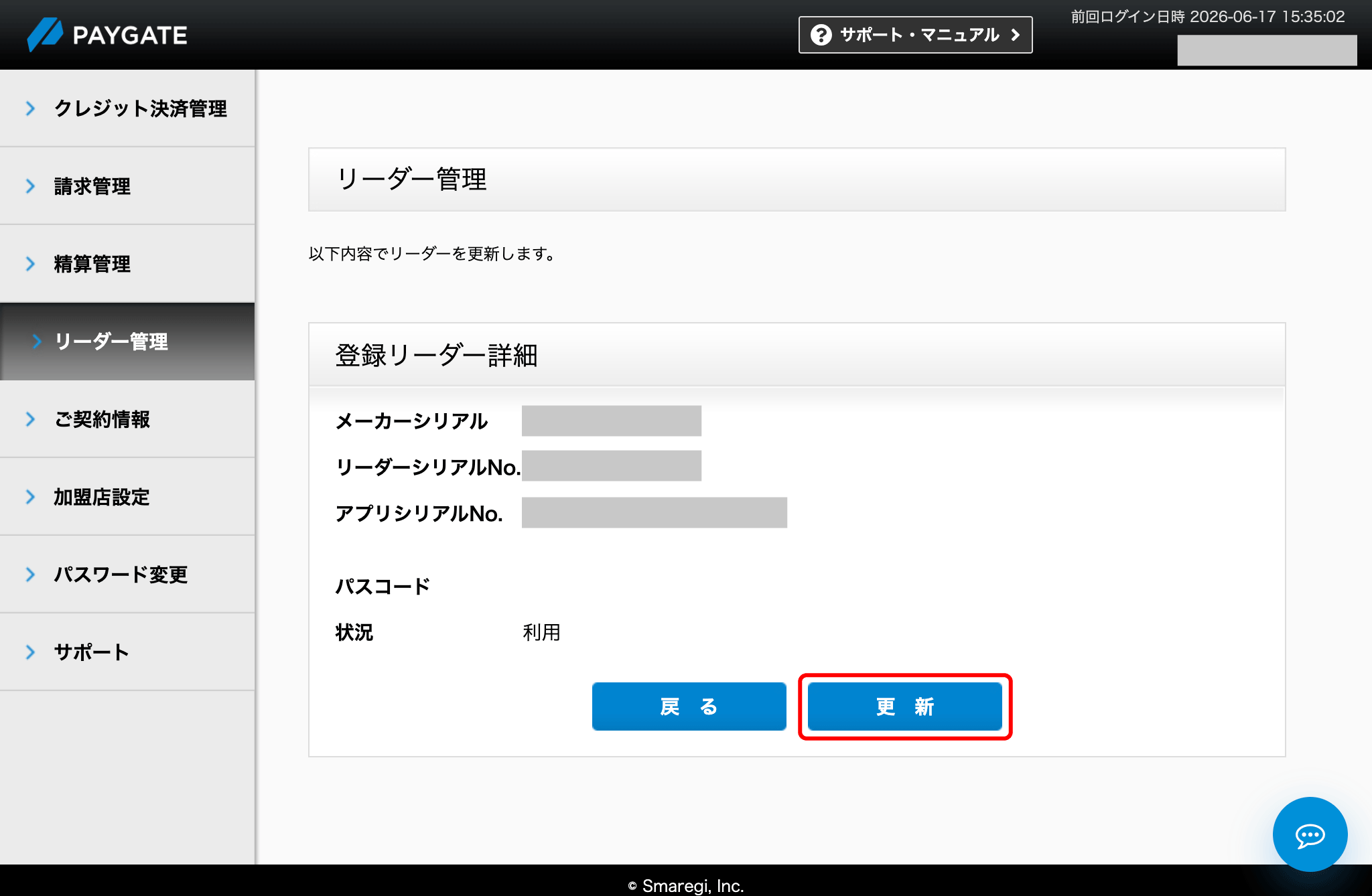Viewport: 1372px width, 896px height.
Task: Open the live chat bubble icon
Action: [x=1310, y=834]
